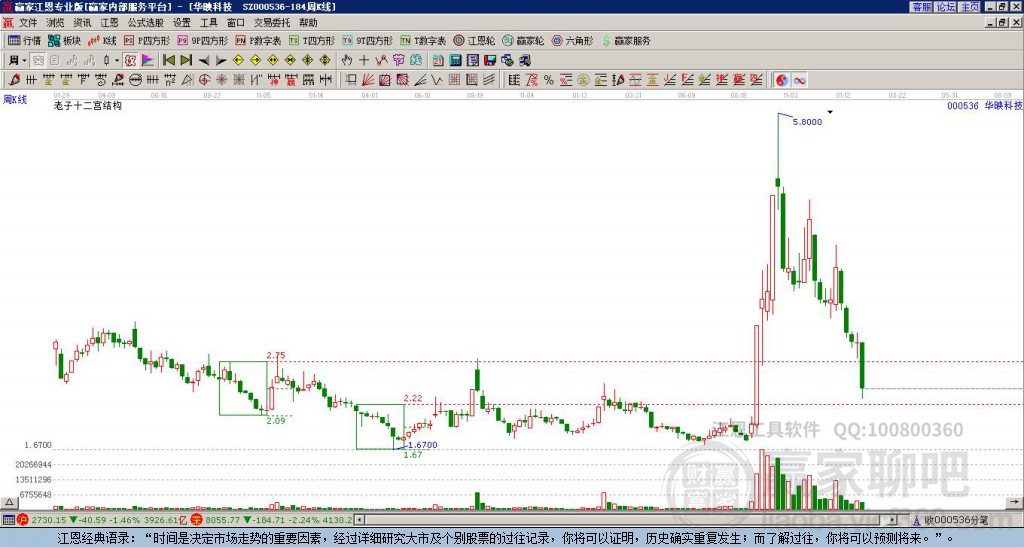Open the 窗口 menu
Viewport: 1024px width, 548px height.
coord(236,23)
